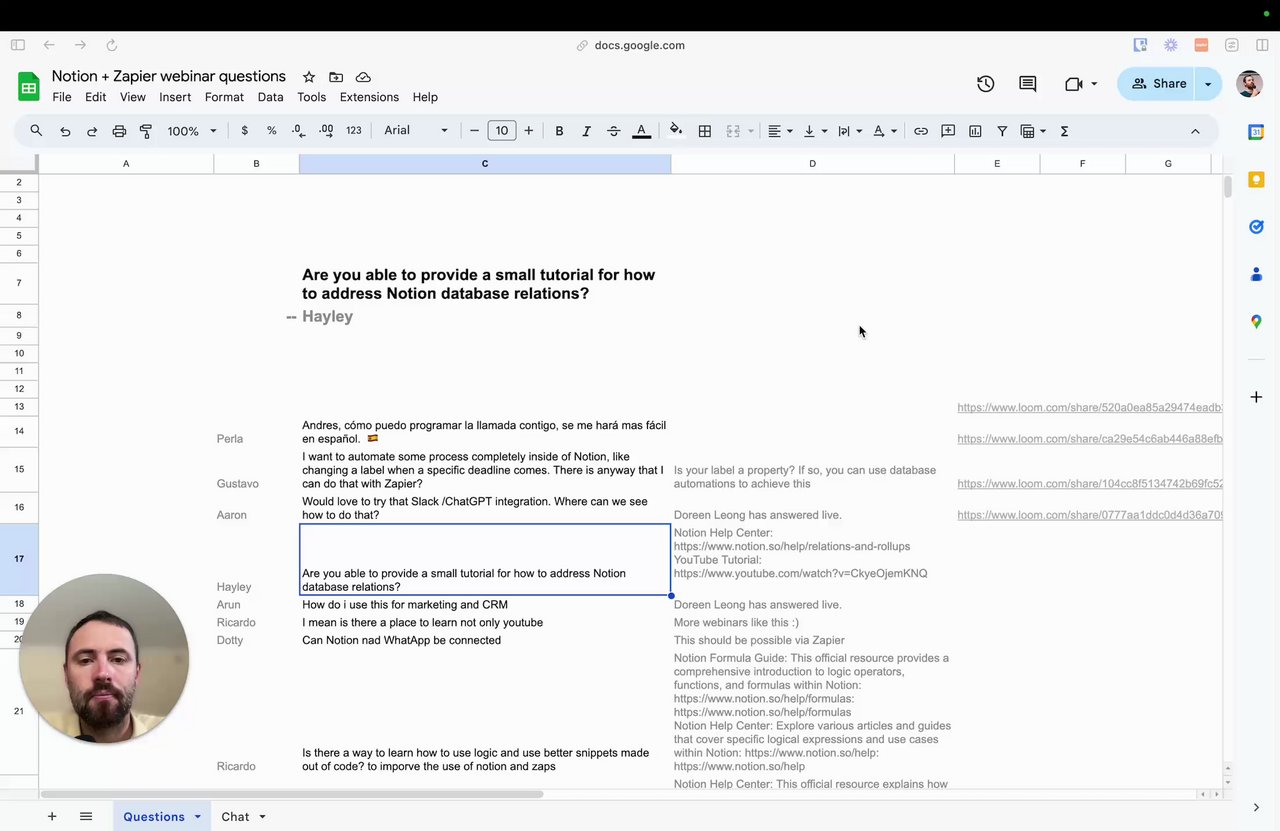Increase decimal places
Image resolution: width=1280 pixels, height=831 pixels.
(326, 131)
